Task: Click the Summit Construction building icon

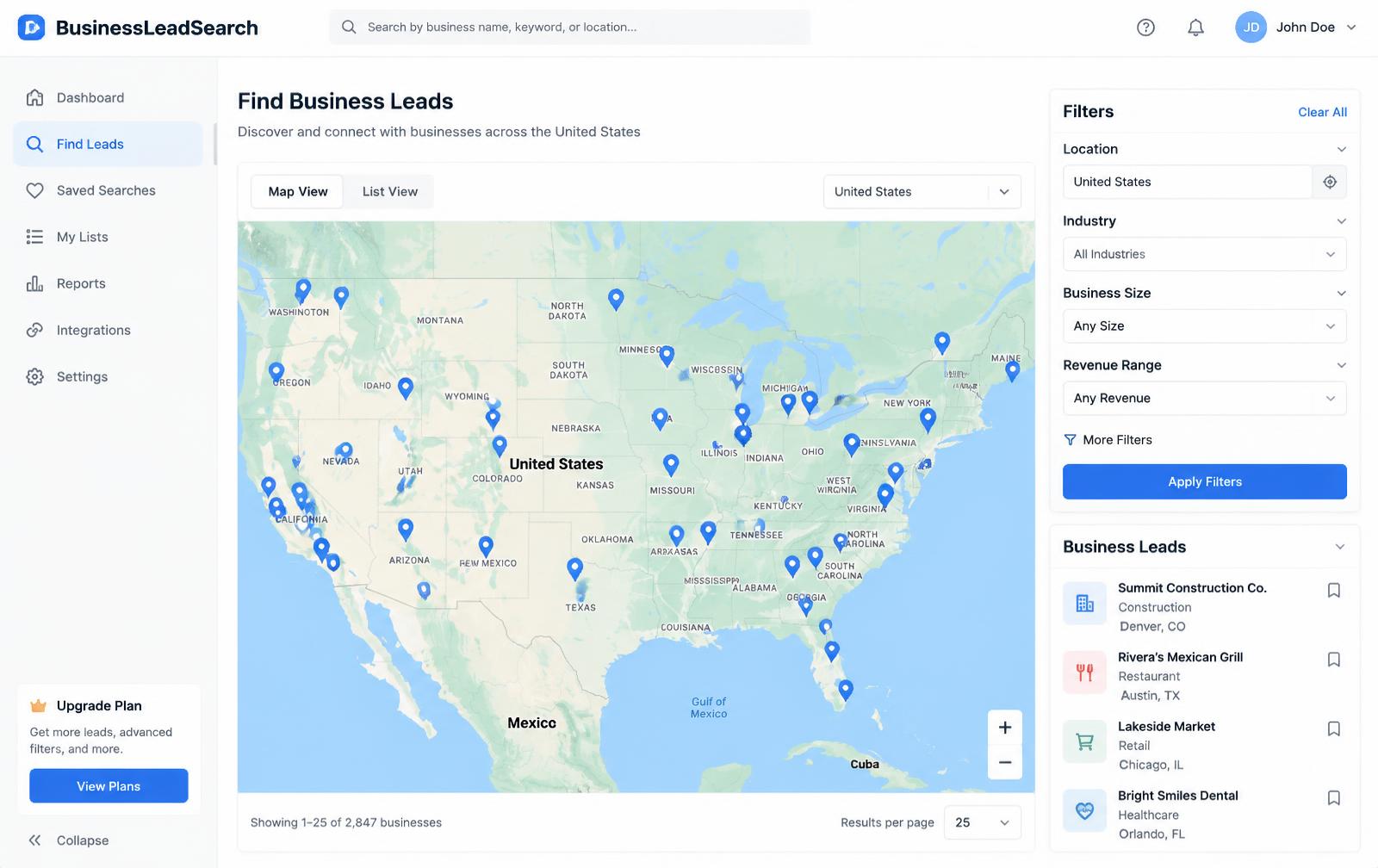Action: pos(1084,604)
